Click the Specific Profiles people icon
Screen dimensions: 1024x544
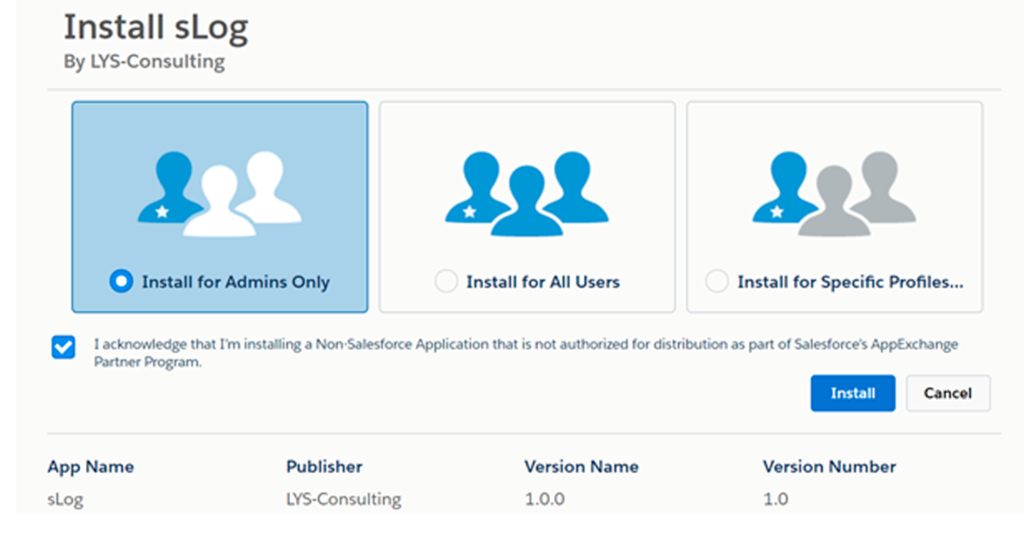point(834,193)
